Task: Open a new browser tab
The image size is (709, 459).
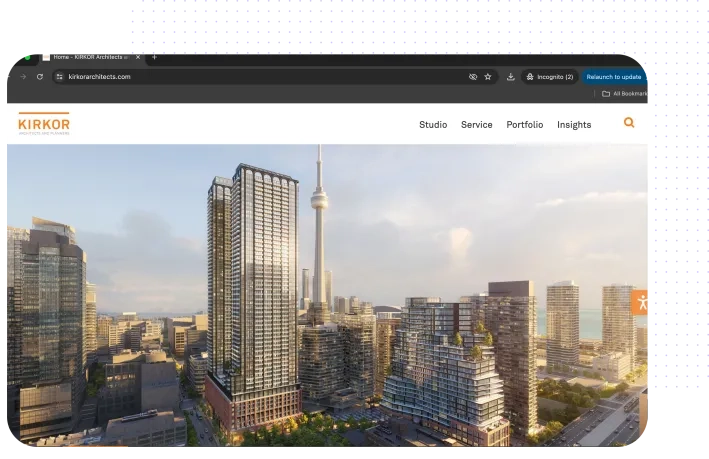Action: point(155,57)
